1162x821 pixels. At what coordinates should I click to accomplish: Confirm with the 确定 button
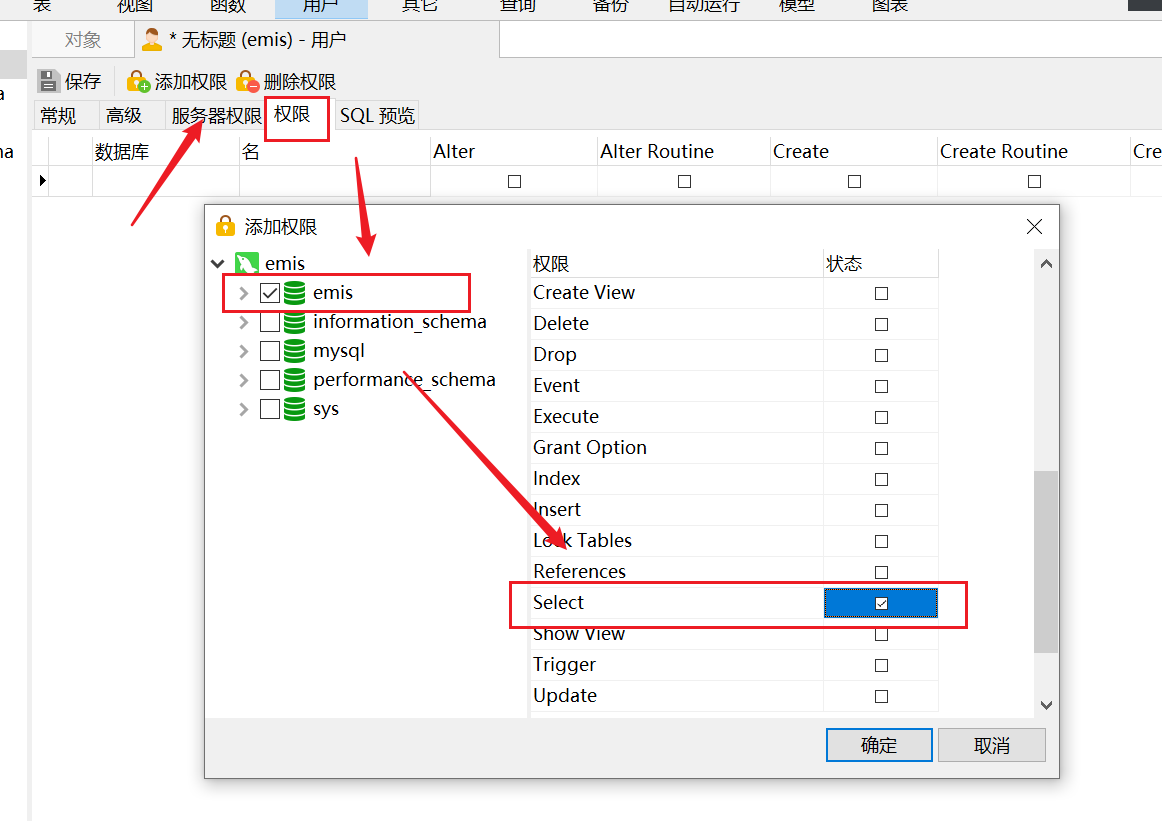(879, 745)
